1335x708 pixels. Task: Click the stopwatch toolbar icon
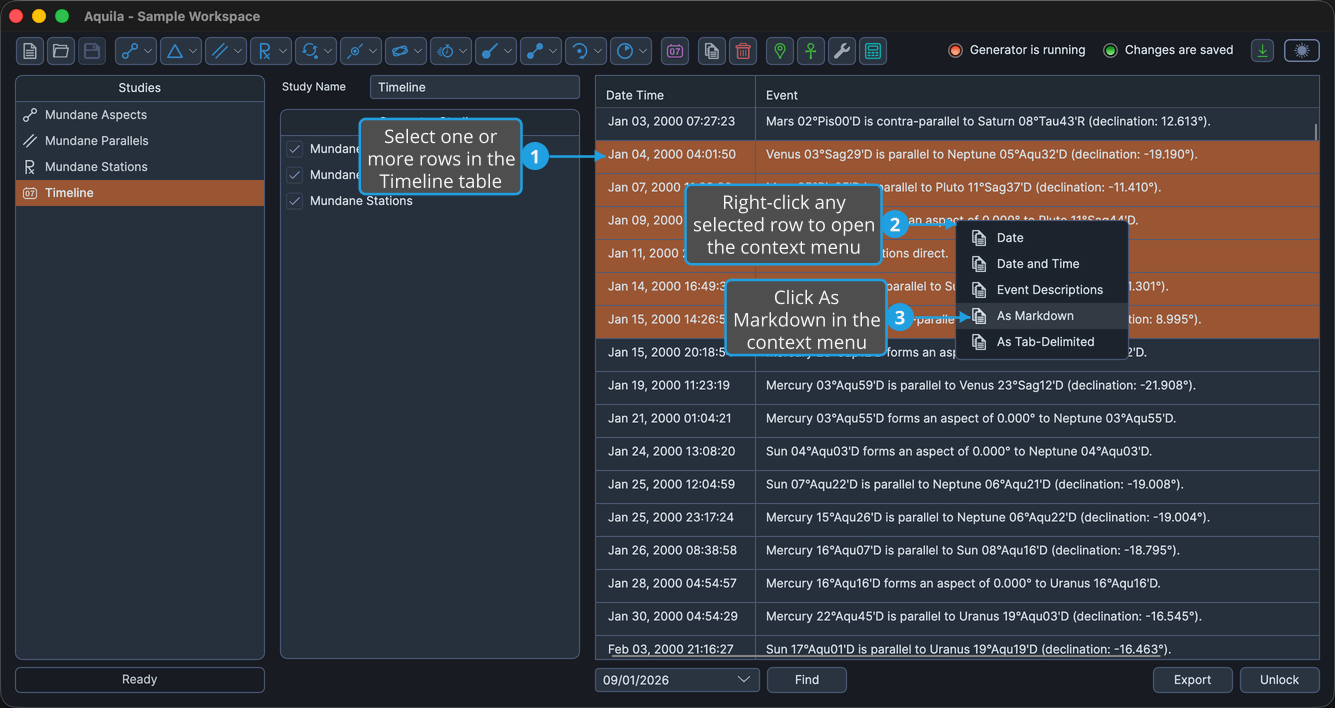(x=445, y=51)
